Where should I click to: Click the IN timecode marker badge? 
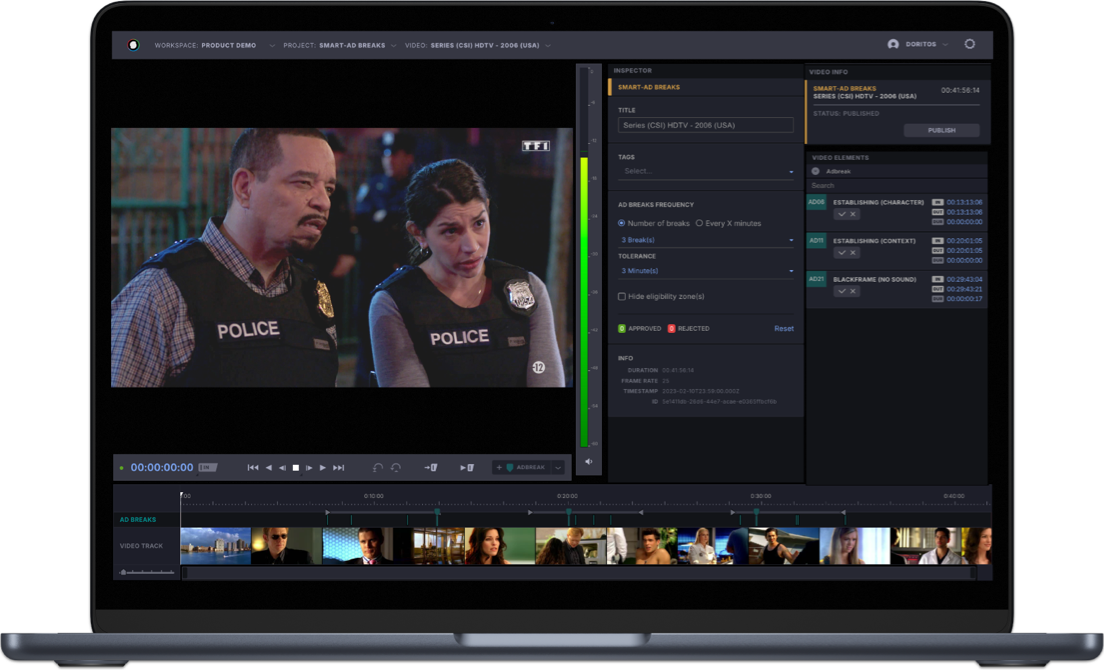(207, 467)
